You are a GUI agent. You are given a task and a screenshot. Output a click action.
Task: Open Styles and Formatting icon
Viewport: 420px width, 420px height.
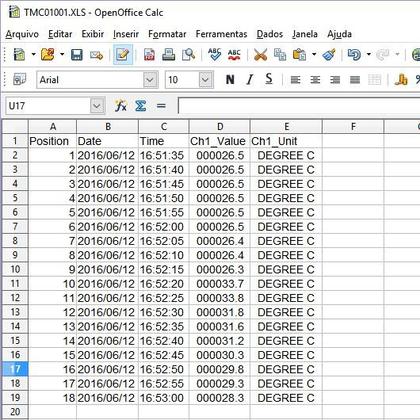19,80
